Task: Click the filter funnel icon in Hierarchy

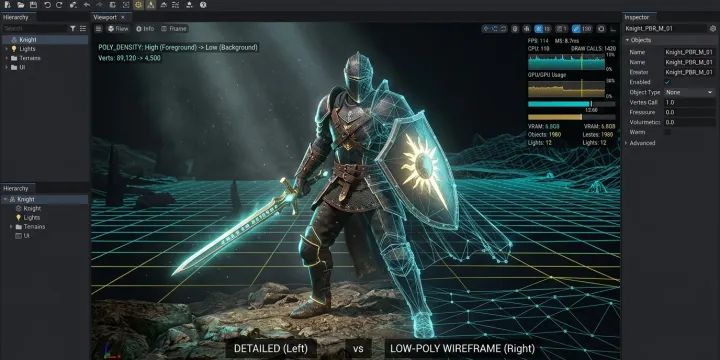Action: (73, 28)
